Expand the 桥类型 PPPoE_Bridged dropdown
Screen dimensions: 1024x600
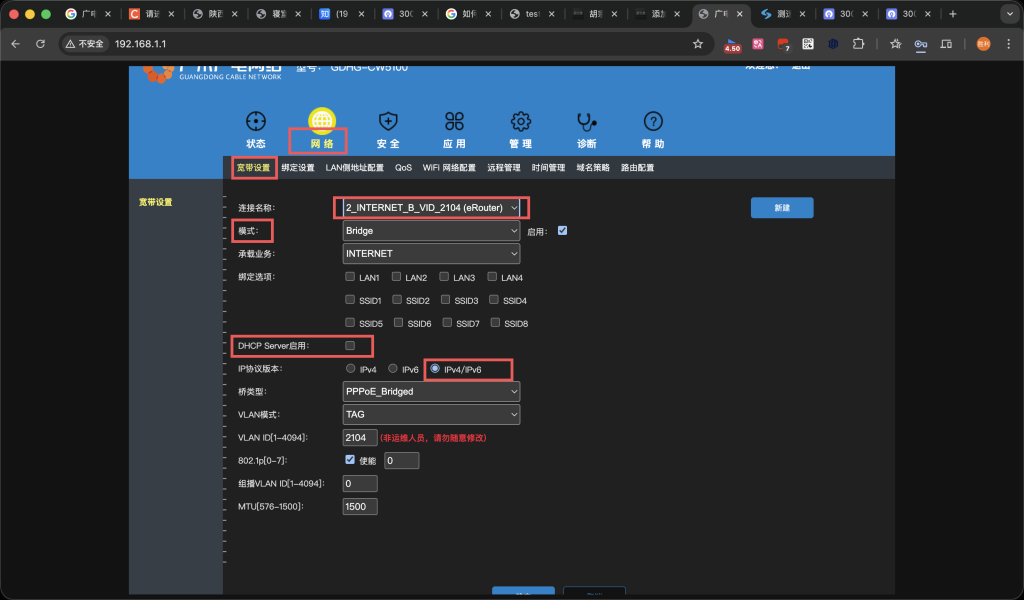click(430, 391)
